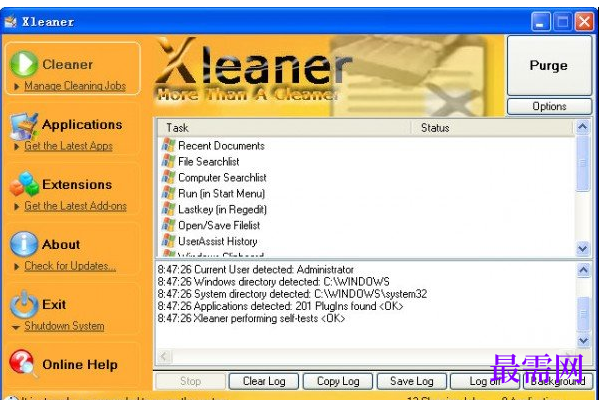Click Check for Updates link
The height and width of the screenshot is (400, 602).
[70, 266]
